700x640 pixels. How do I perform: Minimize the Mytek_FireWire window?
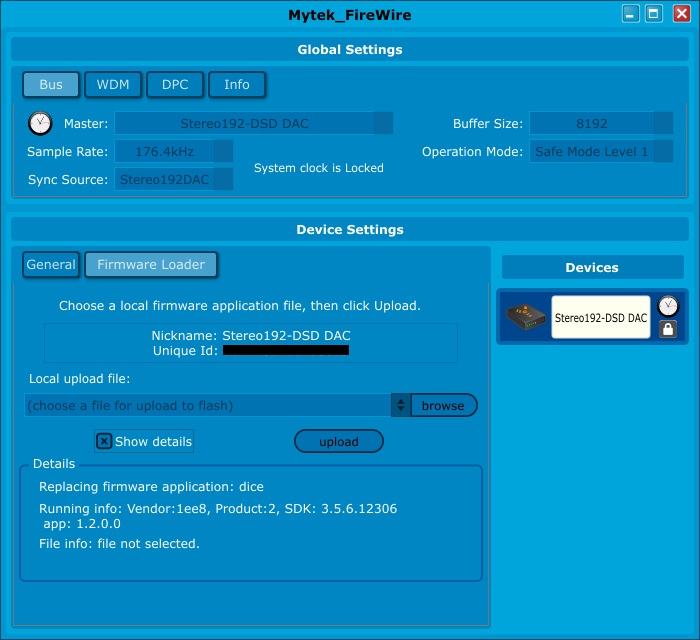click(x=631, y=14)
